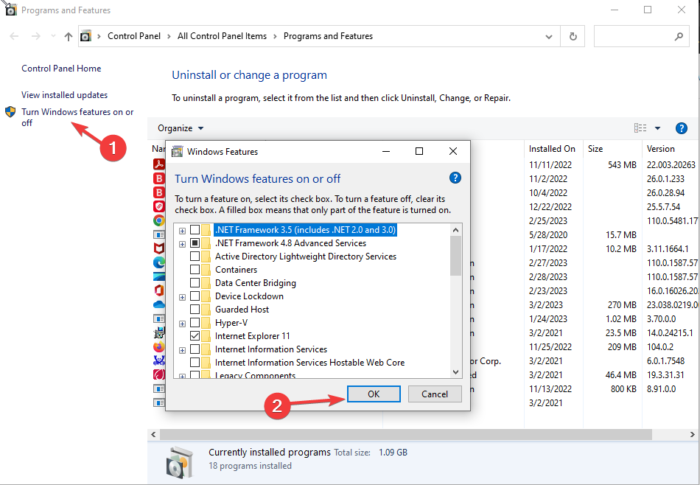Sort by the Version column header
Image resolution: width=700 pixels, height=485 pixels.
click(661, 149)
